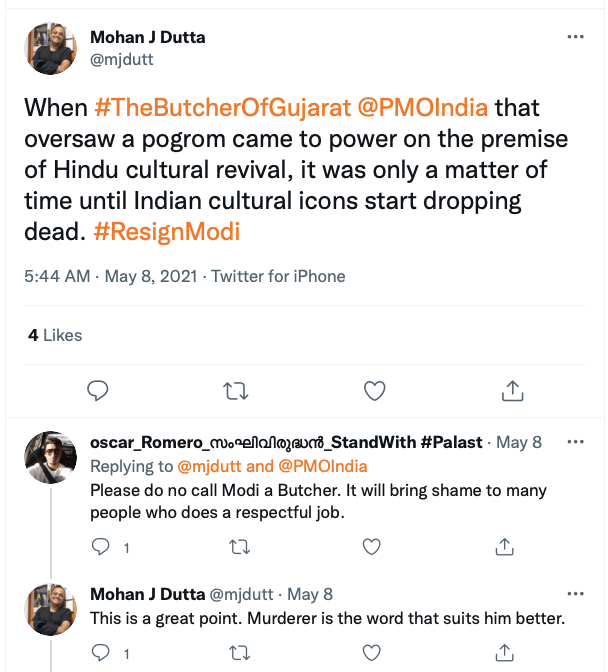
Task: Like oscar_Romero's reply
Action: pos(371,547)
